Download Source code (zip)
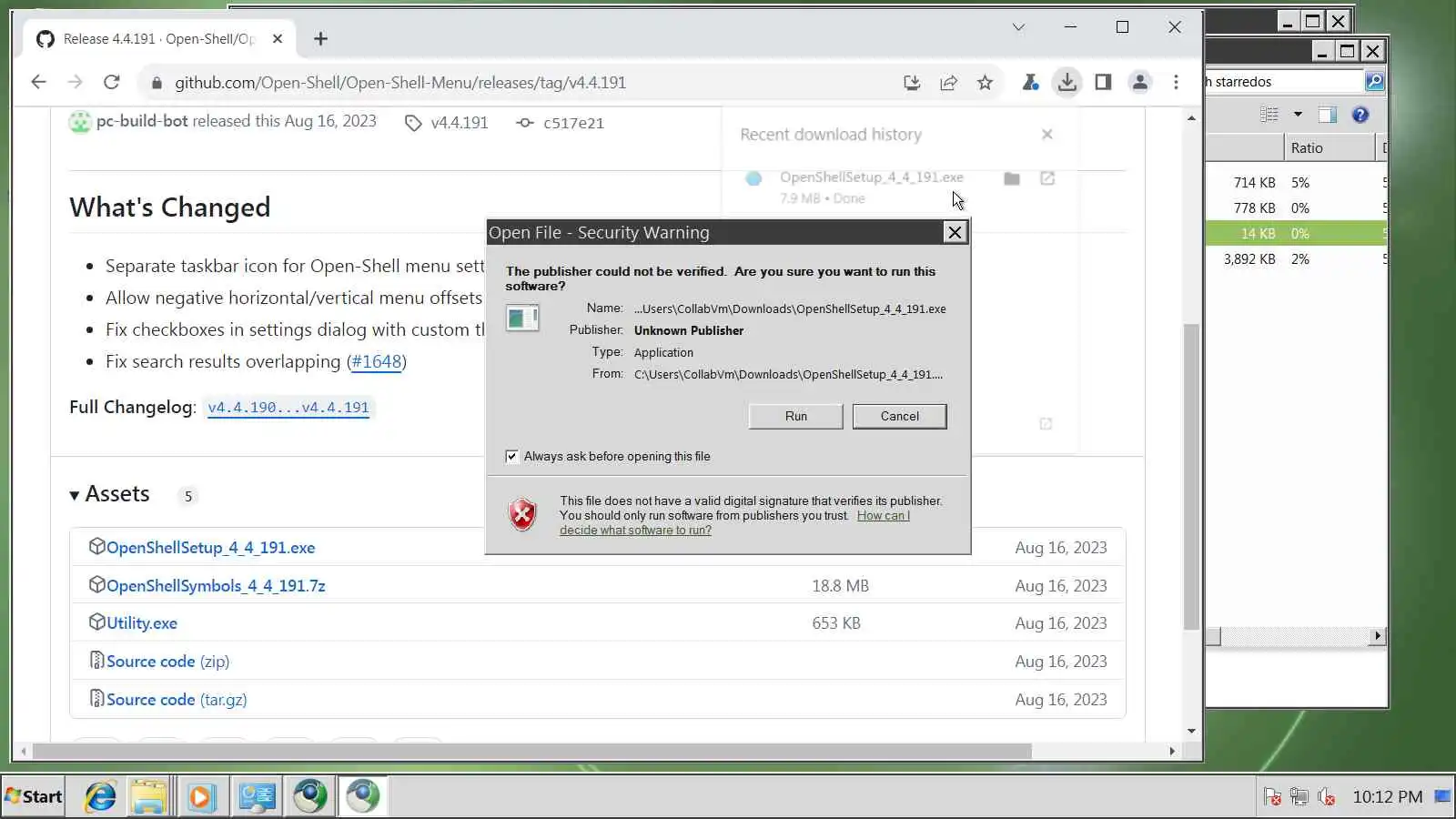Screen dimensions: 1456x819 pos(167,662)
